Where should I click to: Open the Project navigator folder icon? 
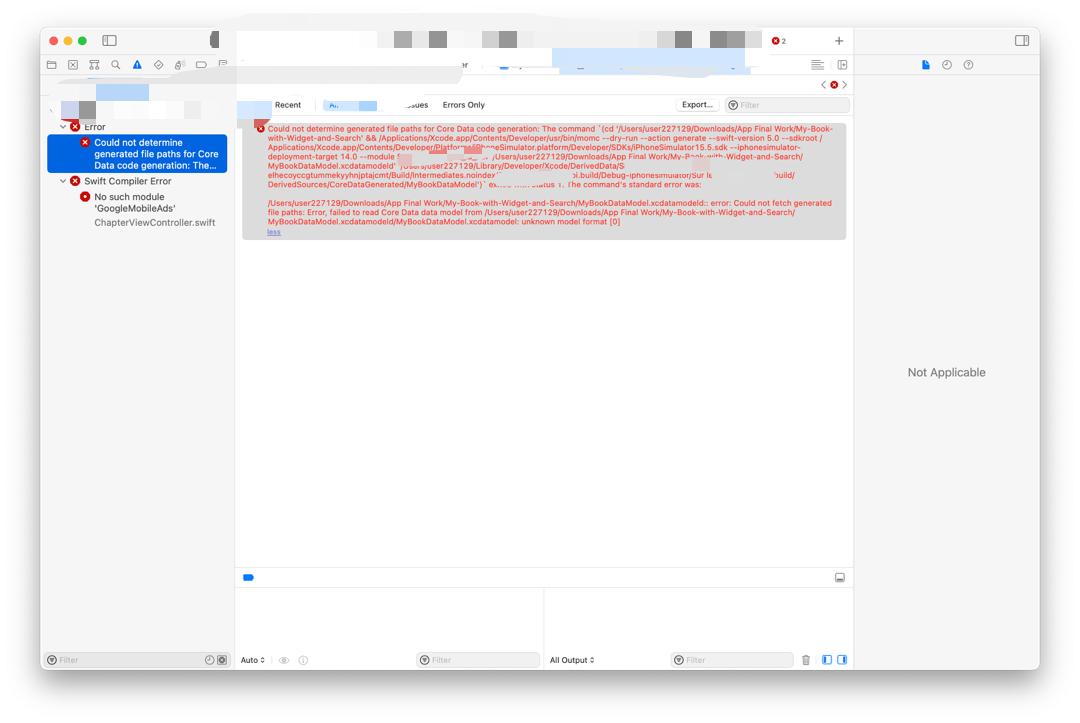pos(52,65)
